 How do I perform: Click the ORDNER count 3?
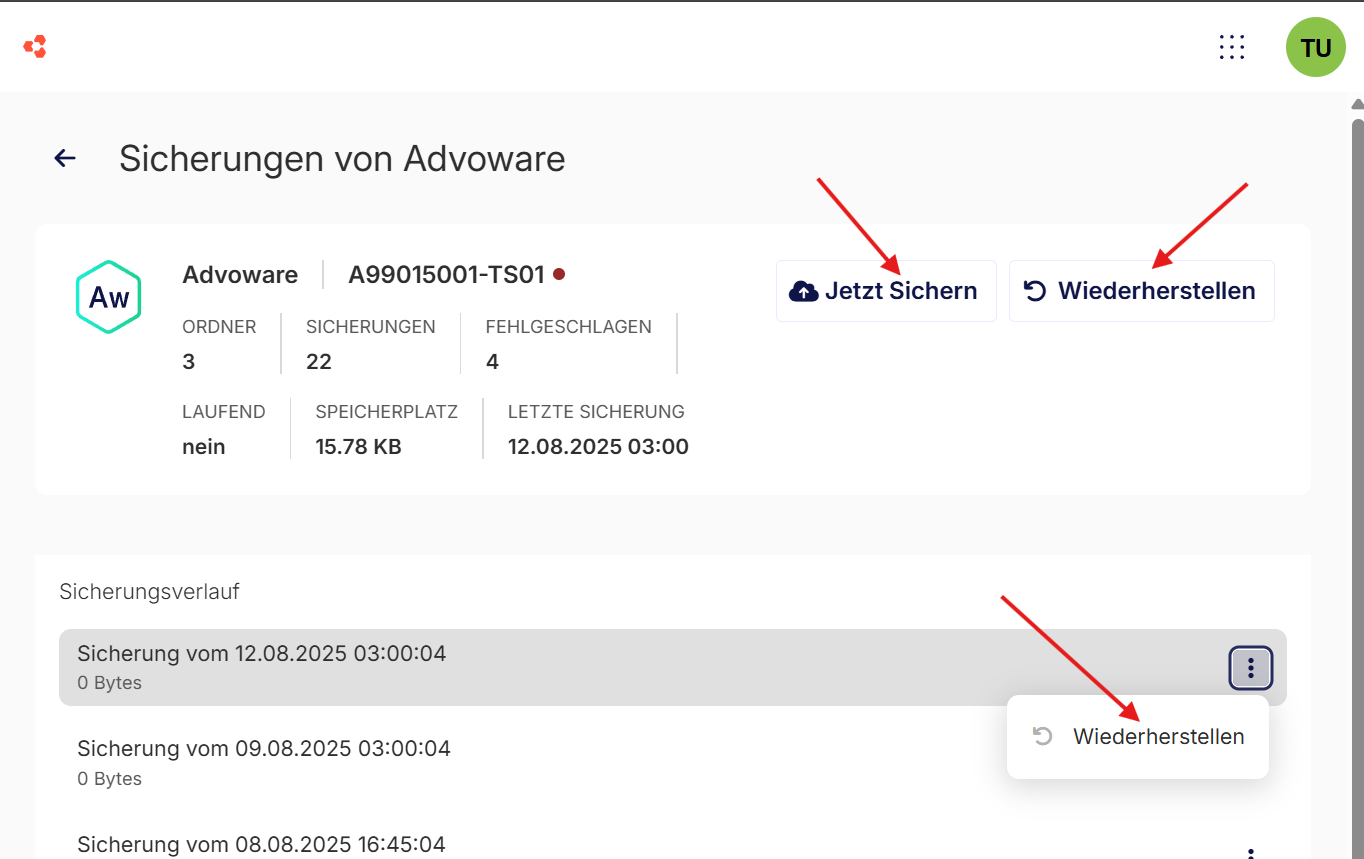click(x=189, y=362)
